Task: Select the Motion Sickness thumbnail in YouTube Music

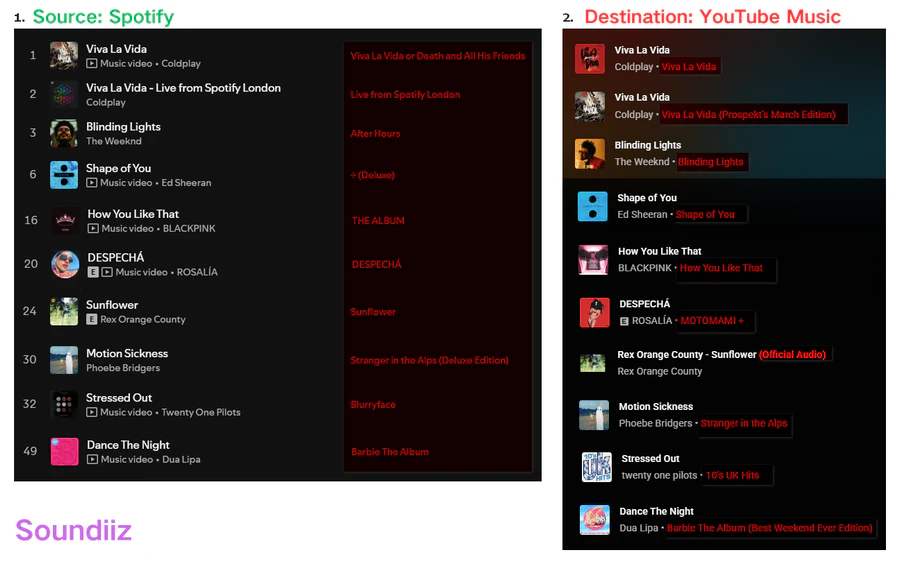Action: pyautogui.click(x=594, y=415)
